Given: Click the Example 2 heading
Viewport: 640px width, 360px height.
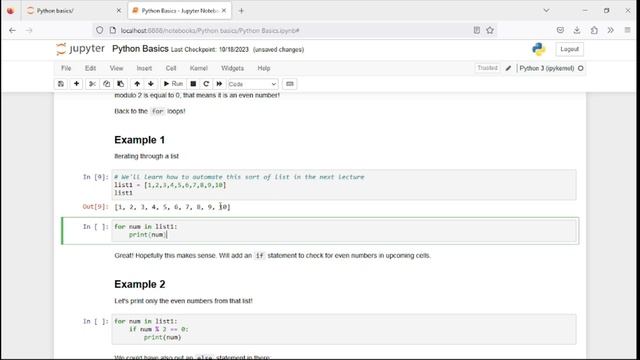Looking at the screenshot, I should point(140,284).
